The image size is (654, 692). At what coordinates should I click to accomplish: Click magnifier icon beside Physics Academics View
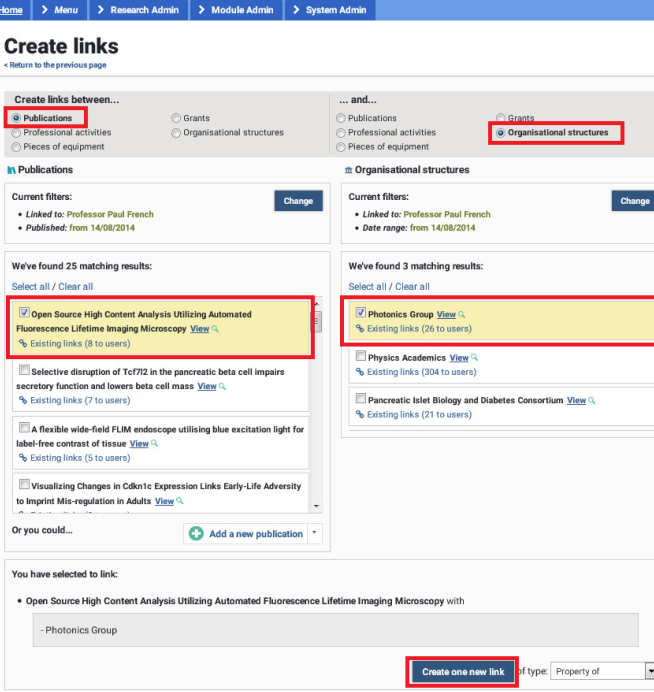(476, 358)
